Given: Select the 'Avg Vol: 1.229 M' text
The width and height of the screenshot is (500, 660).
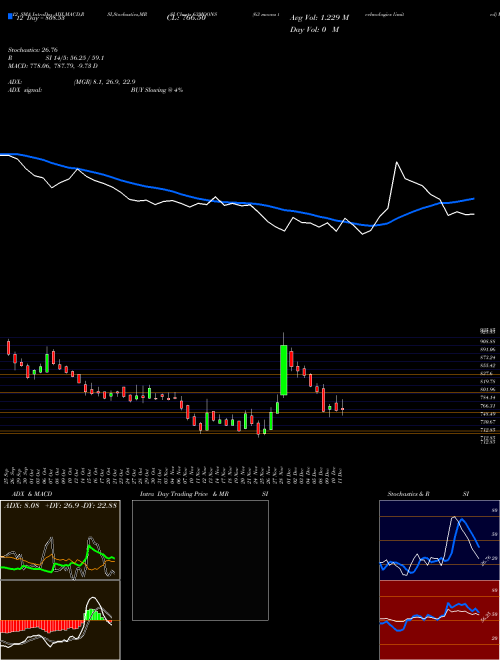Looking at the screenshot, I should pyautogui.click(x=319, y=18).
